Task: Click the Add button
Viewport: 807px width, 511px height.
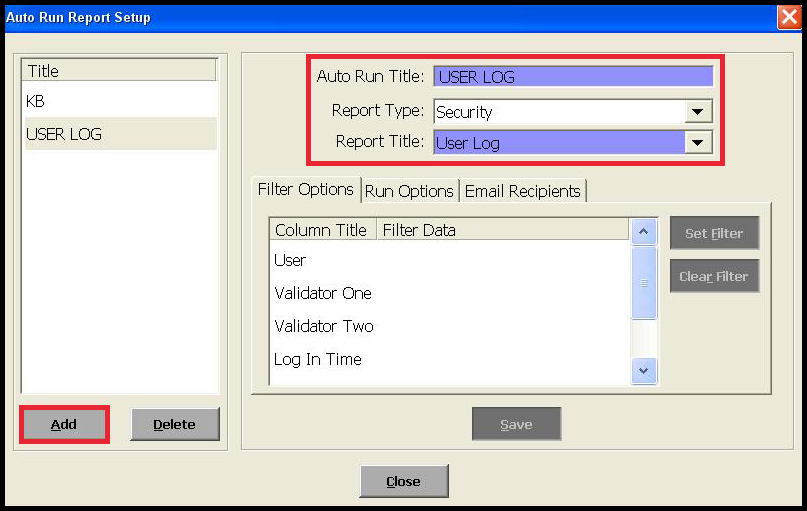Action: 64,424
